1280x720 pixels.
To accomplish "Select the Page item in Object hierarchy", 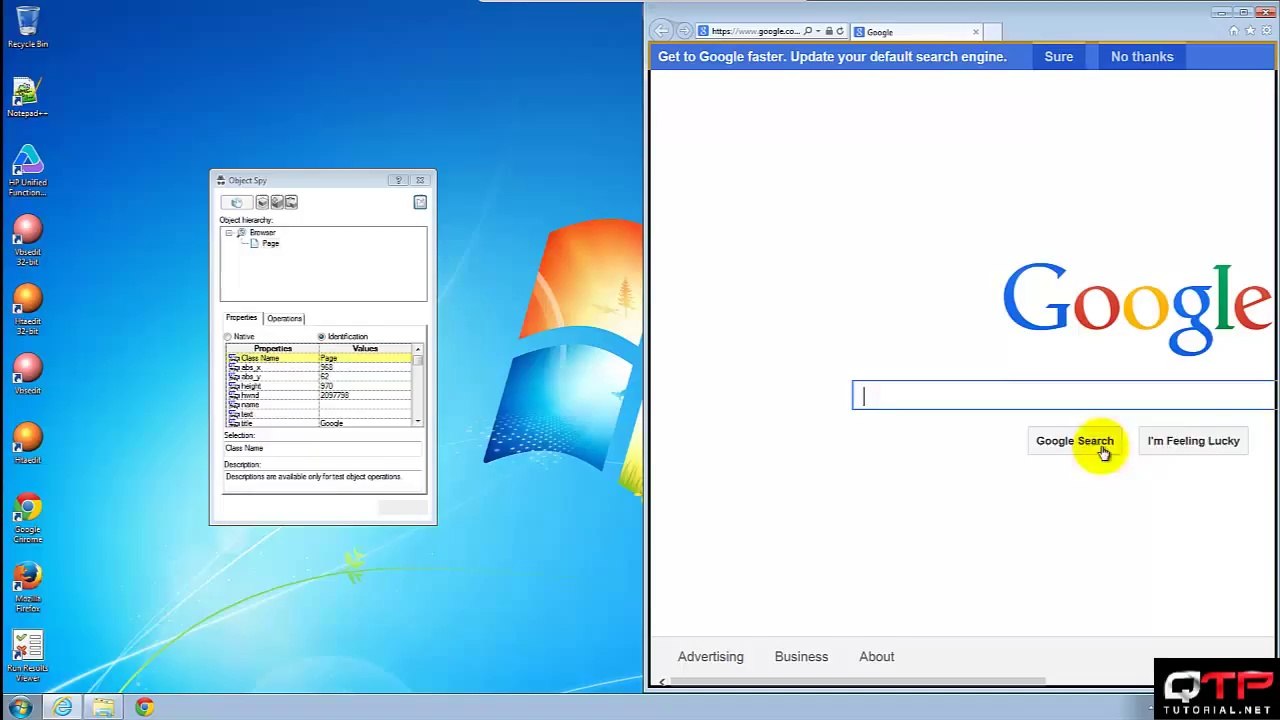I will [270, 244].
